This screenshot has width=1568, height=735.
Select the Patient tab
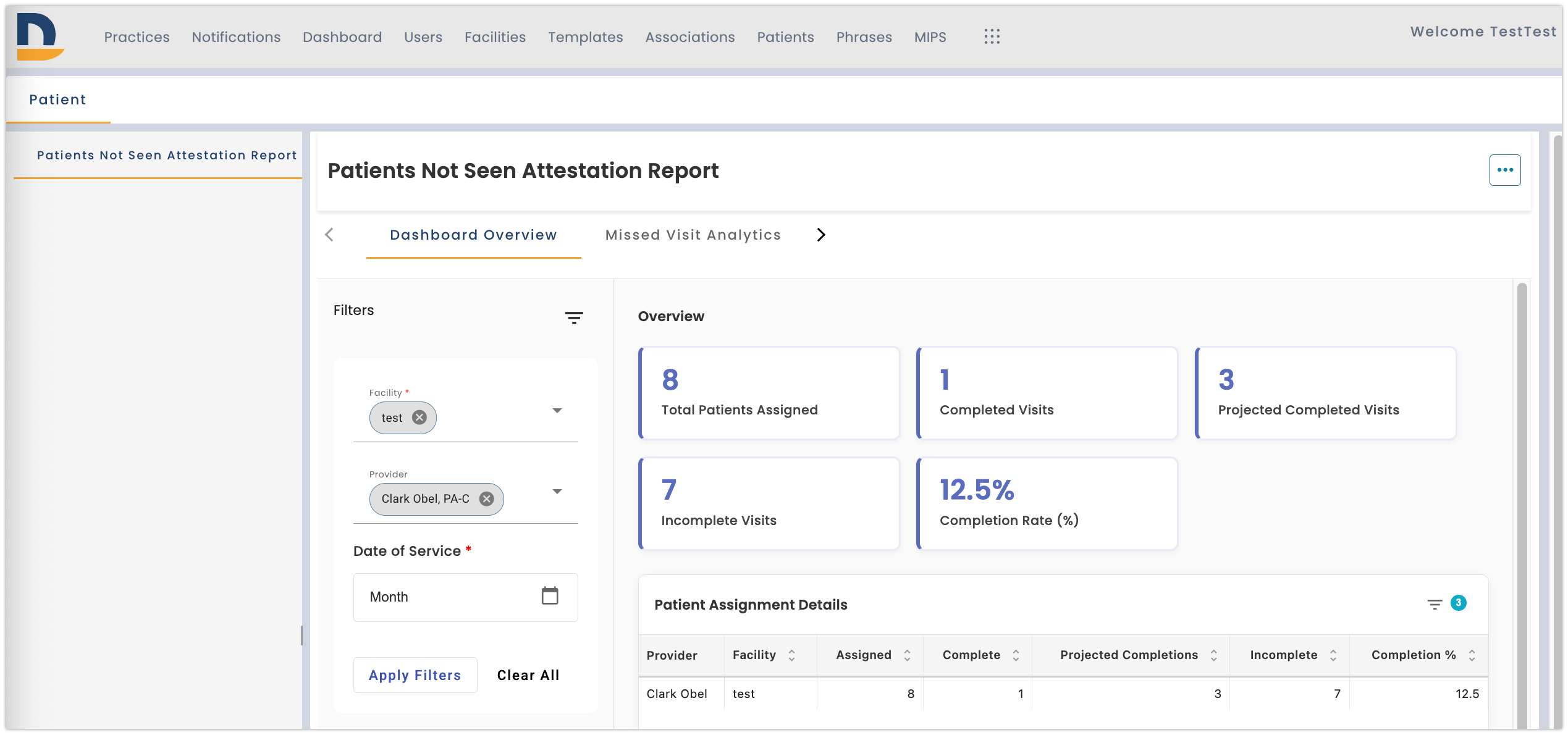click(57, 99)
